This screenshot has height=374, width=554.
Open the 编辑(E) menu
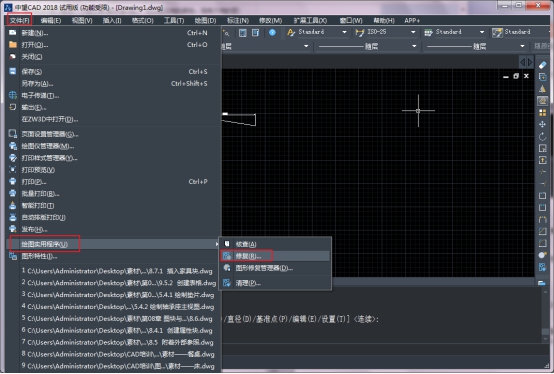point(51,20)
